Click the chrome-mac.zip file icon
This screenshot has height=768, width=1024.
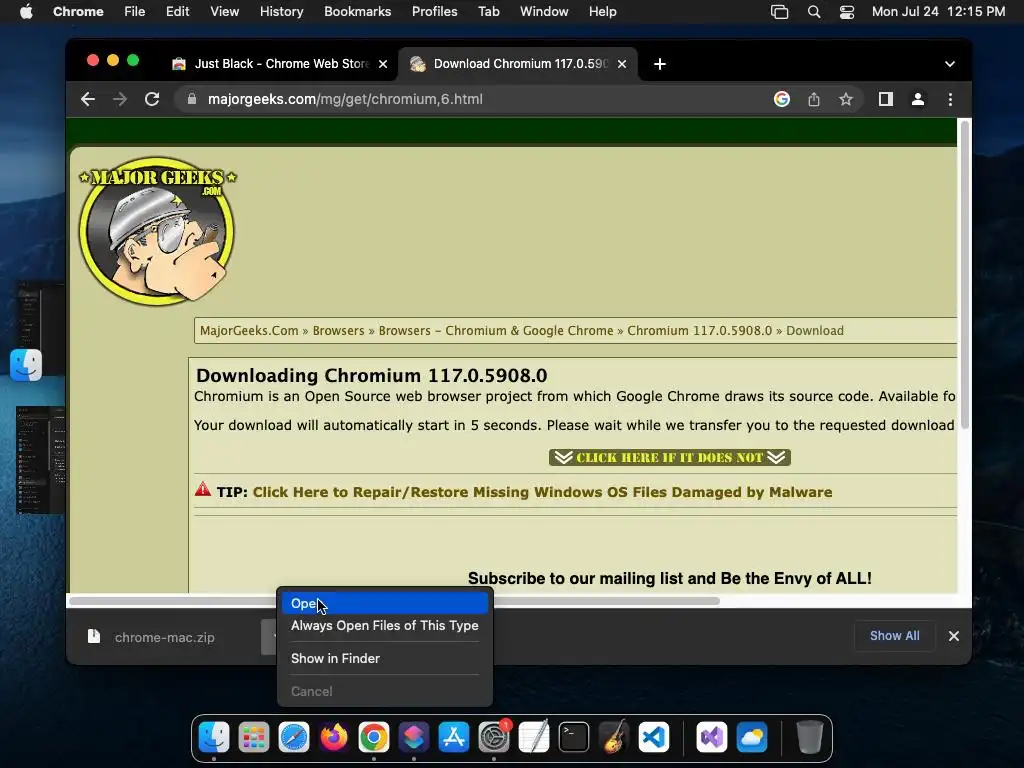pos(94,637)
